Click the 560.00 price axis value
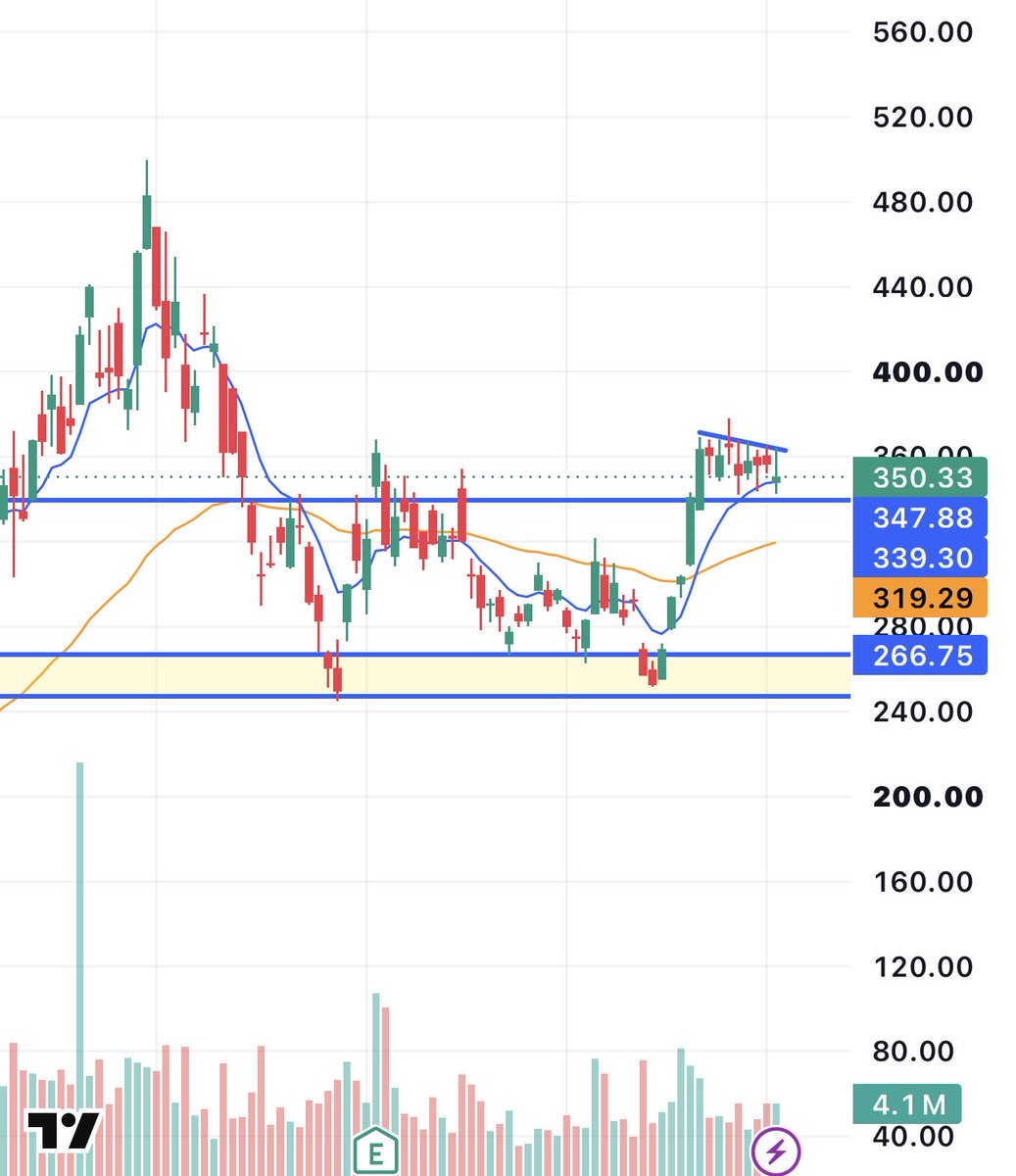This screenshot has height=1176, width=1016. [x=923, y=32]
